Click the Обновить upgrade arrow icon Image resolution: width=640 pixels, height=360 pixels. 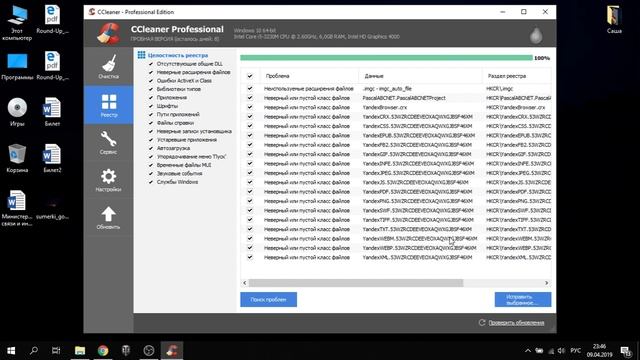coord(108,218)
